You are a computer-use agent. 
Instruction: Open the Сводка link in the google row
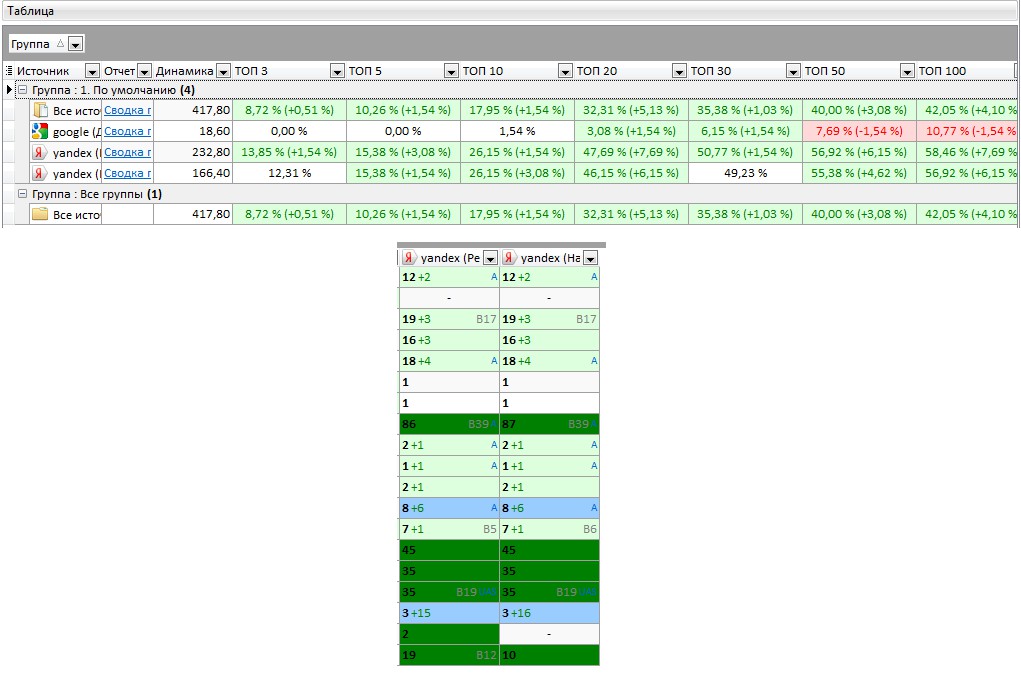(128, 131)
